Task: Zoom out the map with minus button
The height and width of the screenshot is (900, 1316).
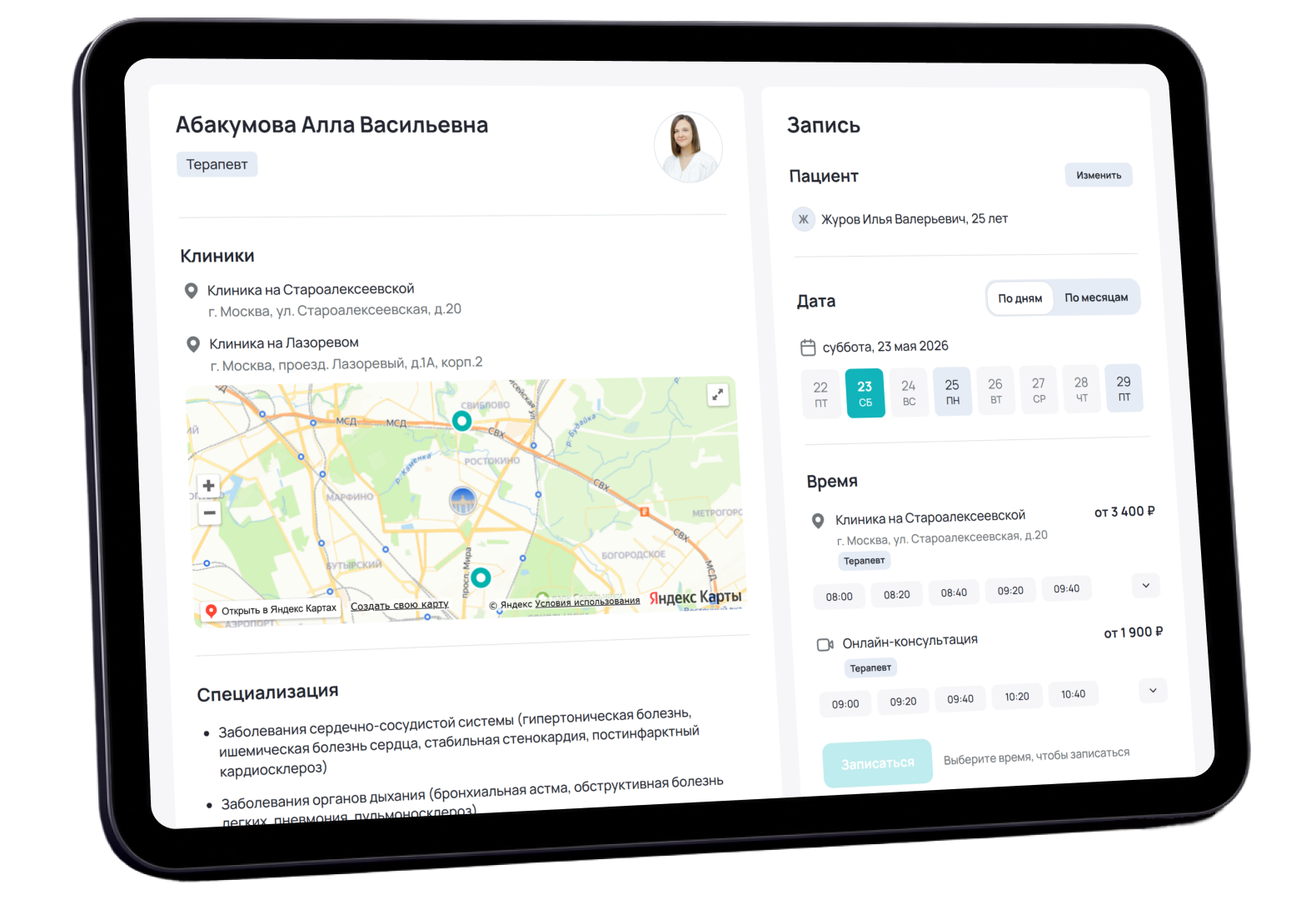Action: 210,512
